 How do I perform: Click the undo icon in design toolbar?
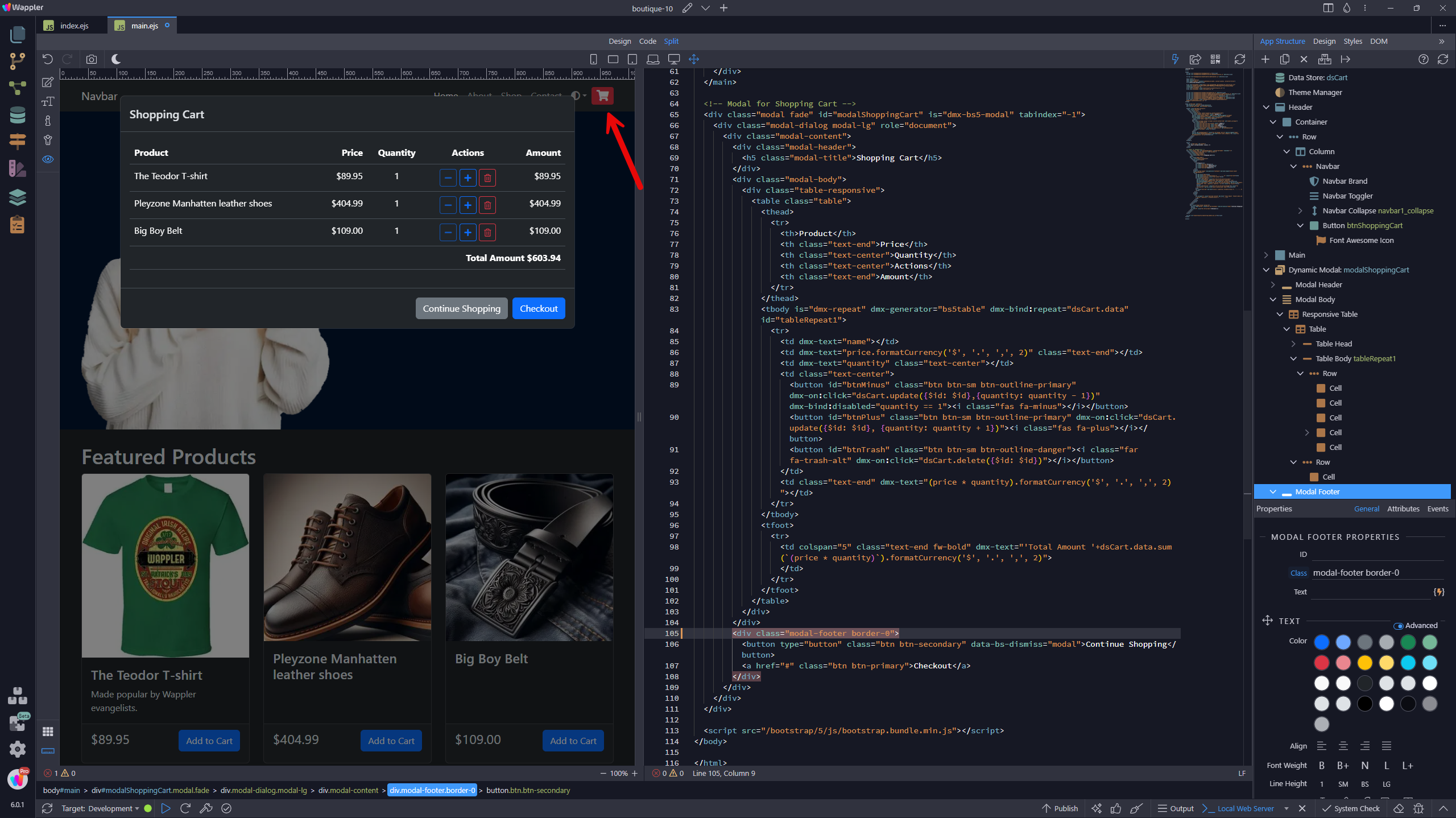48,59
